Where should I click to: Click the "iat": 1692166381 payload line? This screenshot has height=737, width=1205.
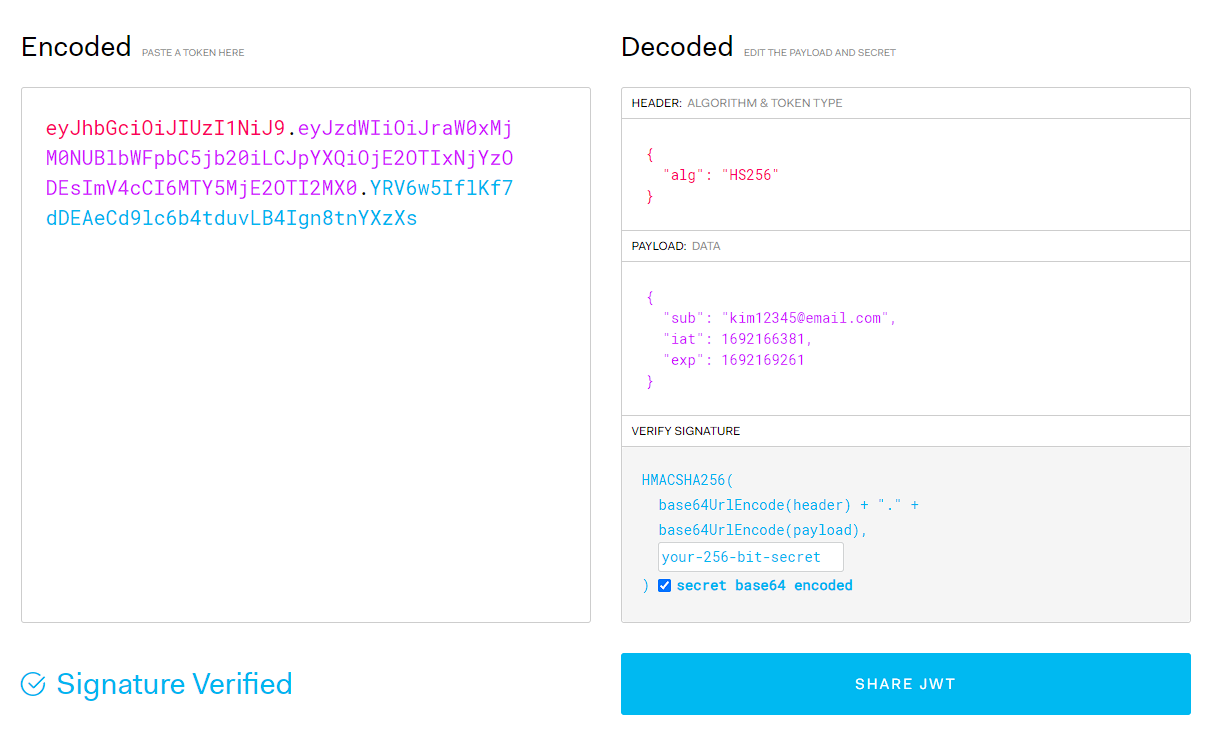click(737, 339)
